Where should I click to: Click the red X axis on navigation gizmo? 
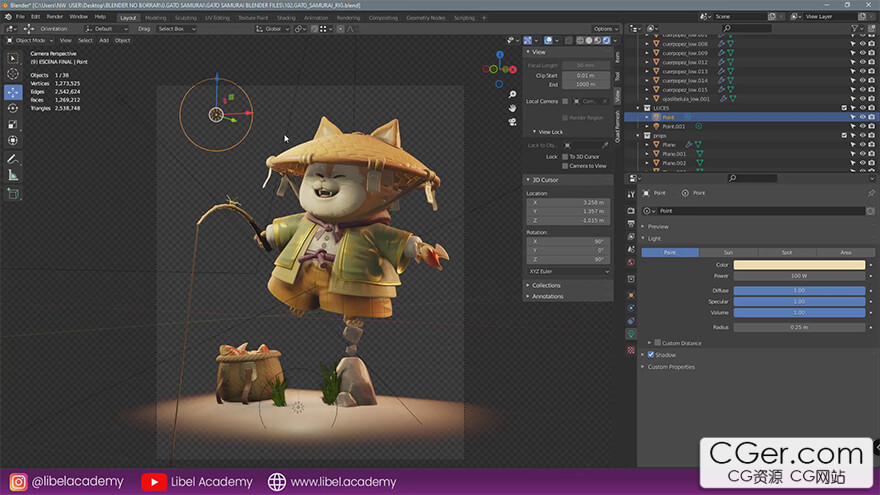tap(512, 70)
